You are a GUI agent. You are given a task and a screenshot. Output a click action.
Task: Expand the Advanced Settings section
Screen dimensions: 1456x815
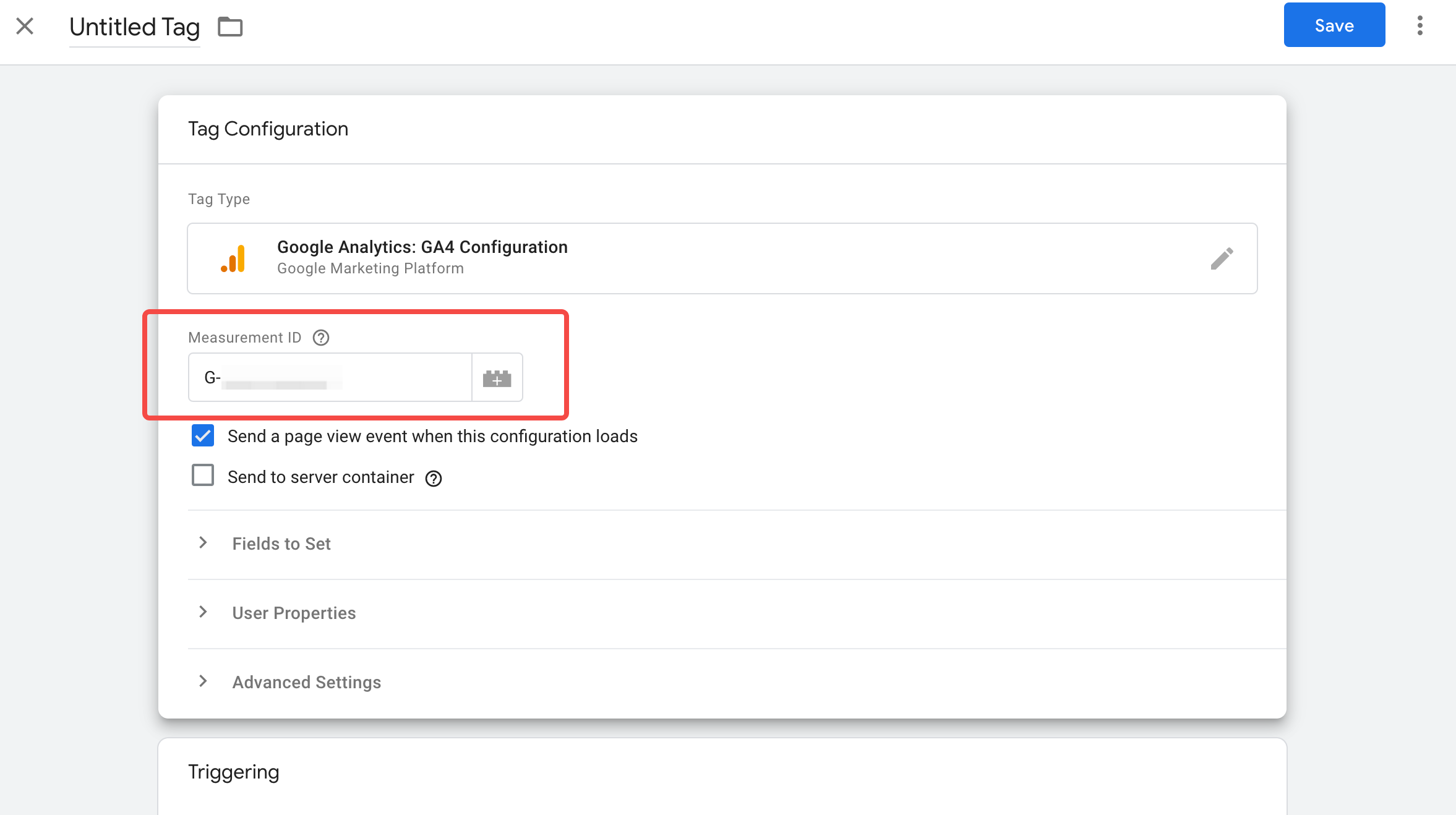[x=306, y=682]
